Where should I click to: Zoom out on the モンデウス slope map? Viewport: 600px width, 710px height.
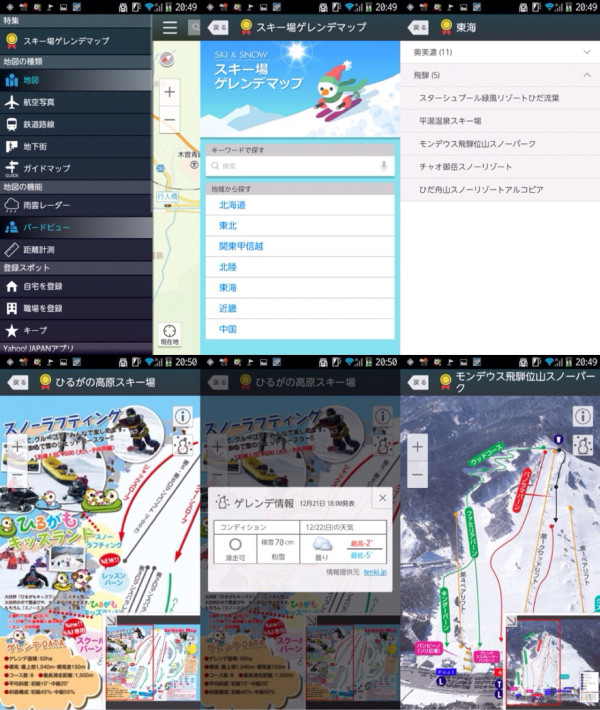click(418, 475)
